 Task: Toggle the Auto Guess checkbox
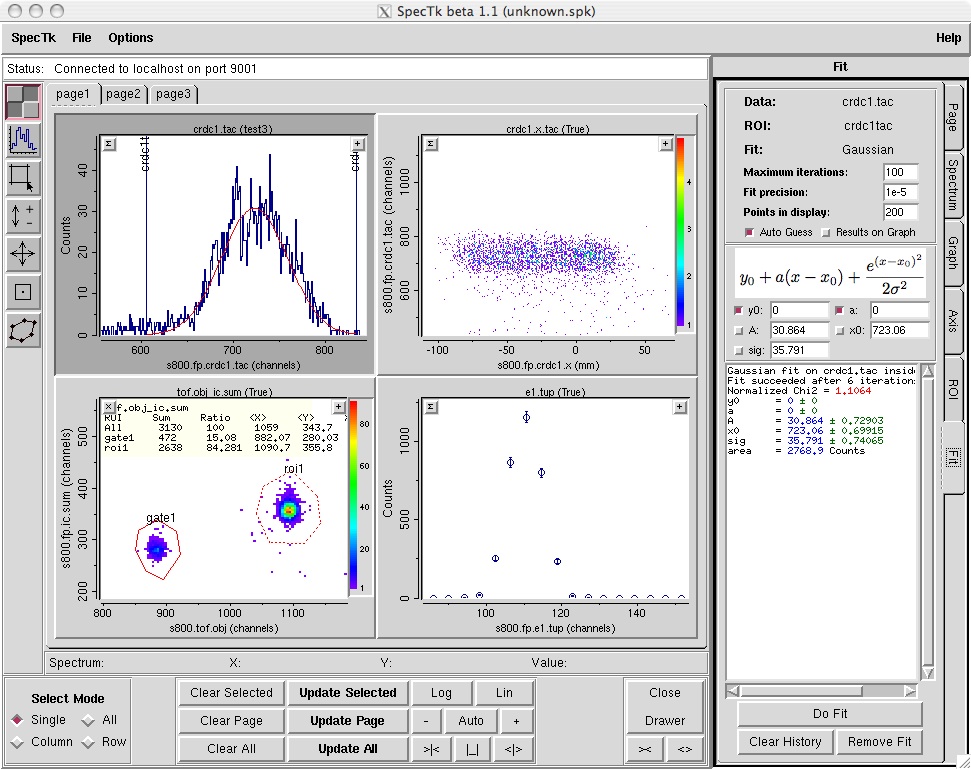pos(750,232)
